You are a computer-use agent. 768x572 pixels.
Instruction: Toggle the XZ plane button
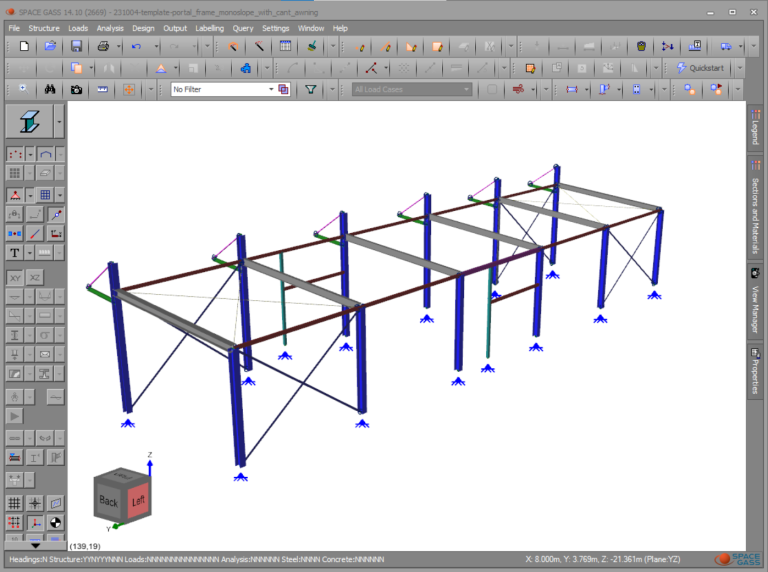(35, 277)
